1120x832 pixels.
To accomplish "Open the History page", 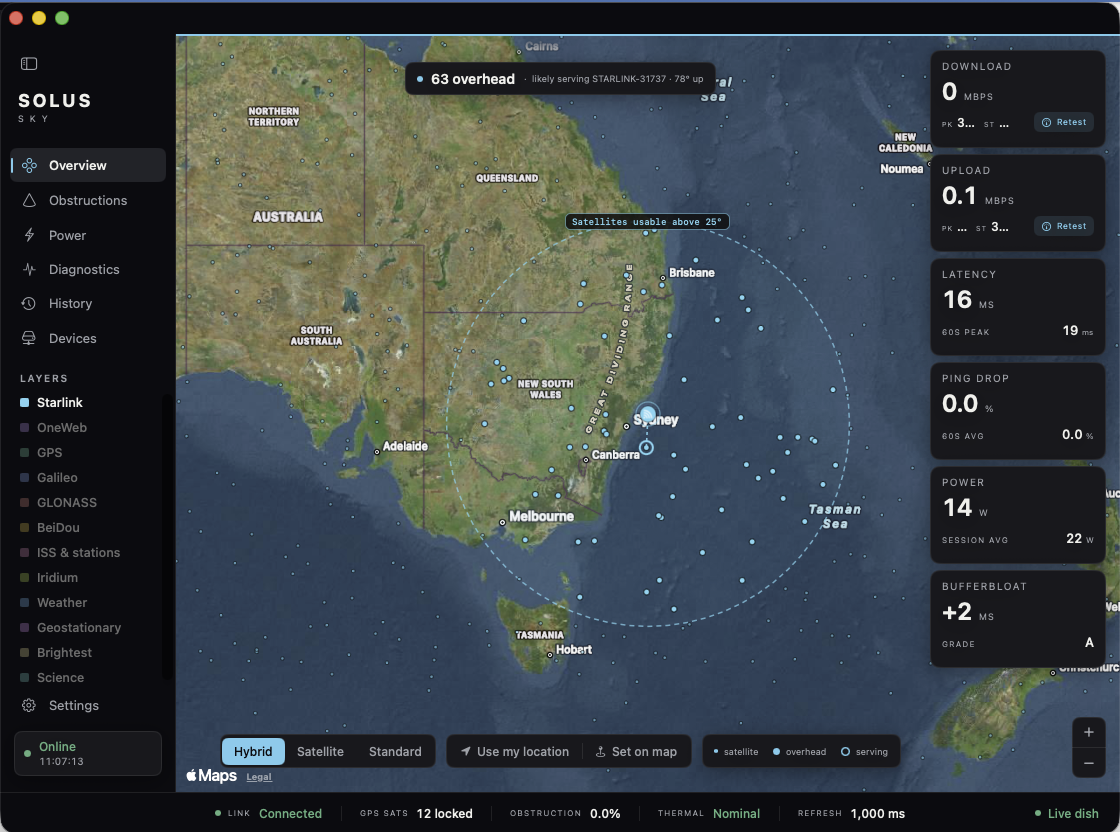I will 88,304.
